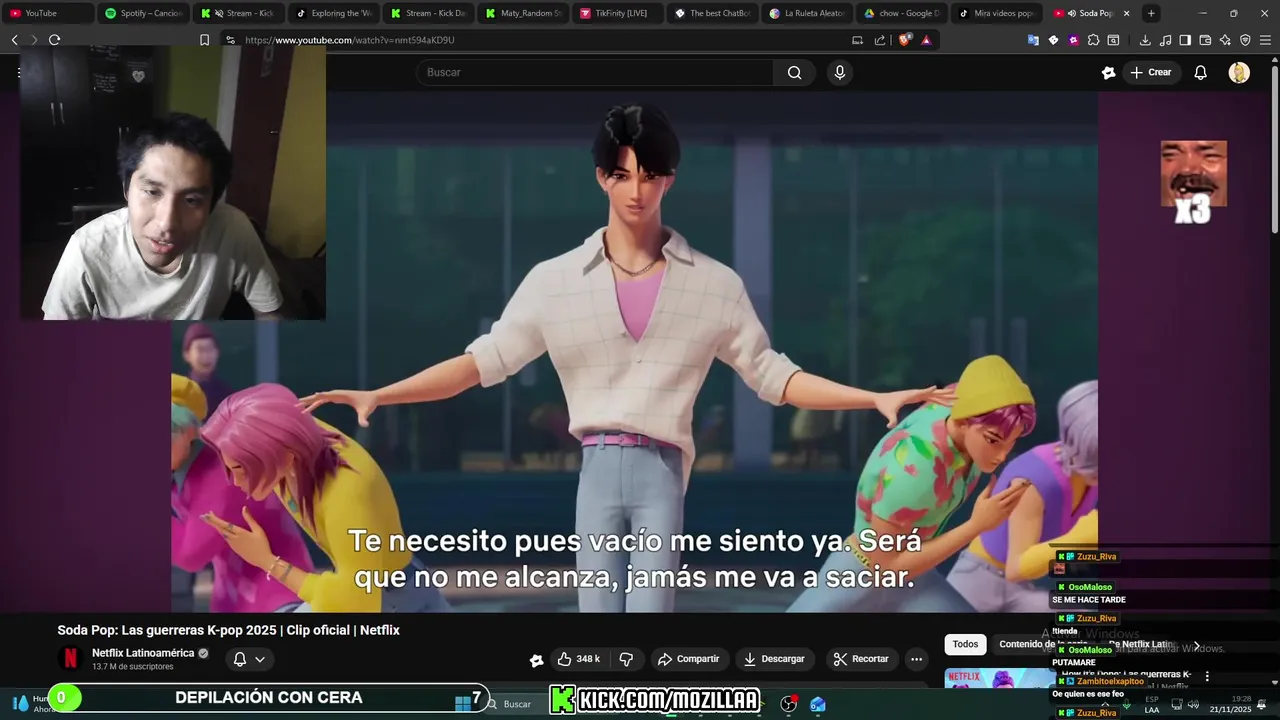The height and width of the screenshot is (720, 1280).
Task: Open the browser downloads icon
Action: (1145, 40)
